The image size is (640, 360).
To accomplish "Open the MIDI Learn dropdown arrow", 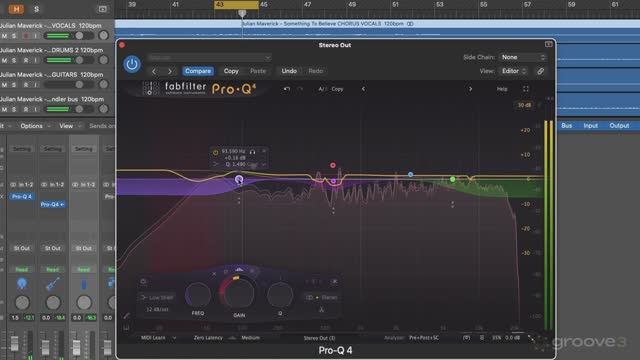I will coord(174,338).
